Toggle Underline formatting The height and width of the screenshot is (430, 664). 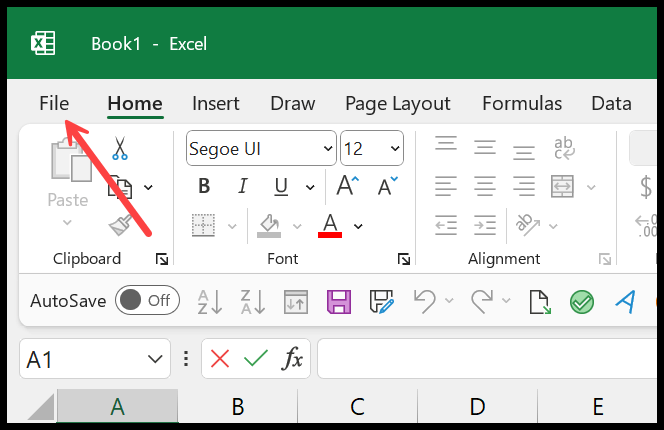[x=281, y=186]
